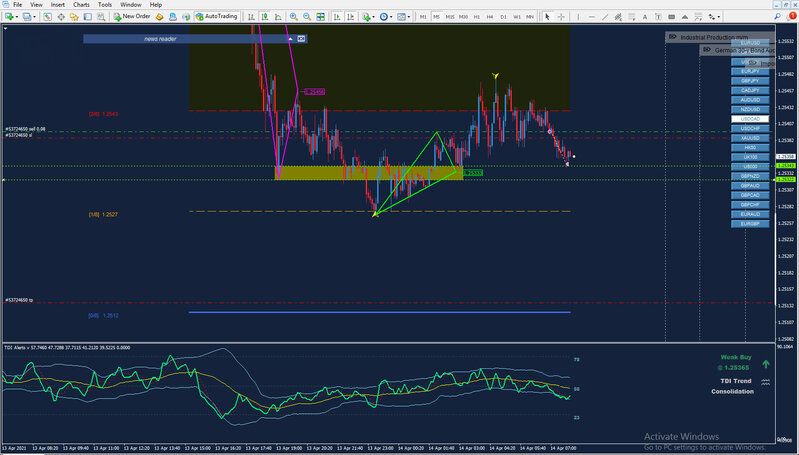Screen dimensions: 799x455
Task: Draw a vertical line tool
Action: pyautogui.click(x=578, y=17)
